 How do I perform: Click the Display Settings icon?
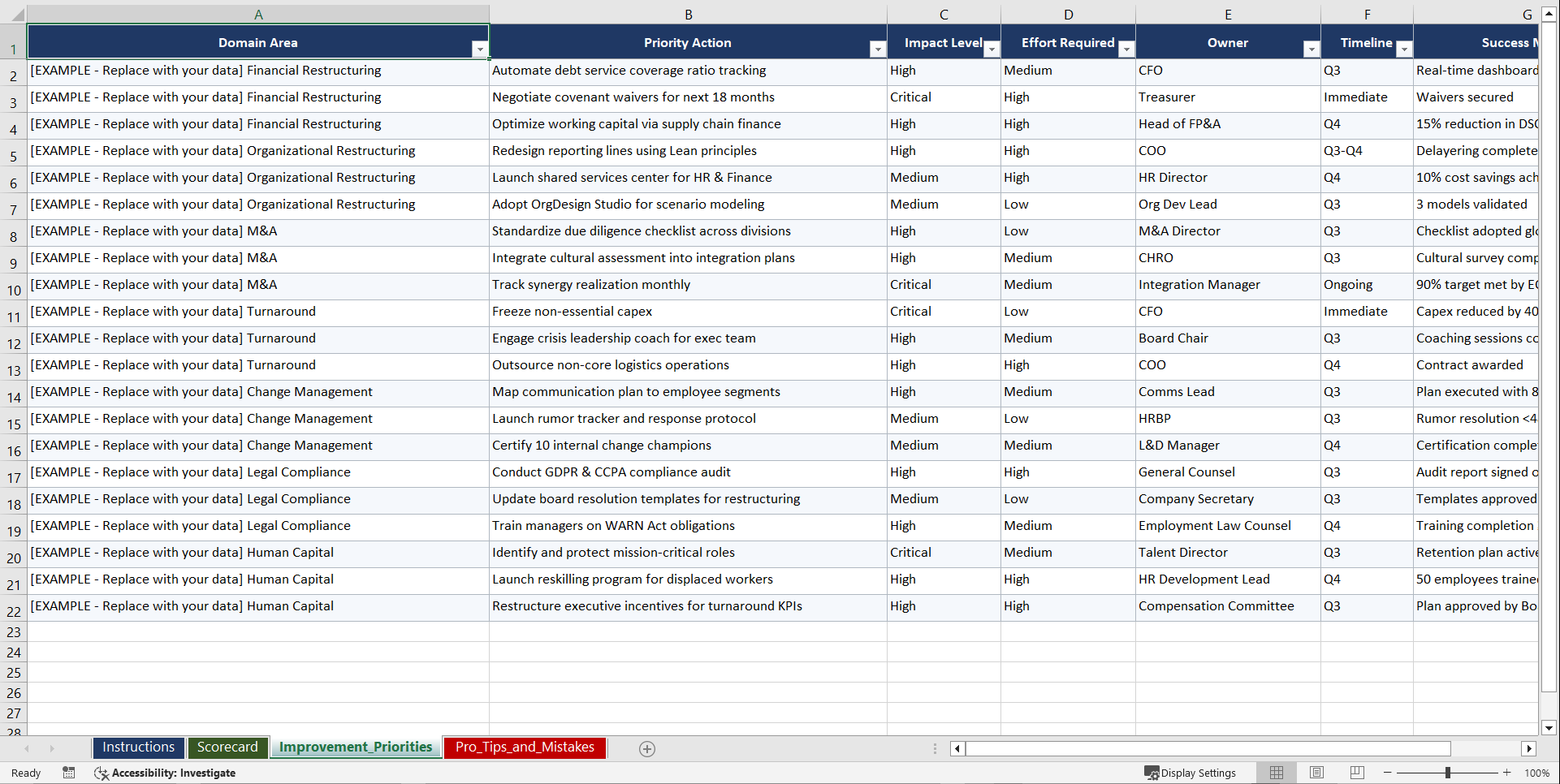[x=1151, y=773]
